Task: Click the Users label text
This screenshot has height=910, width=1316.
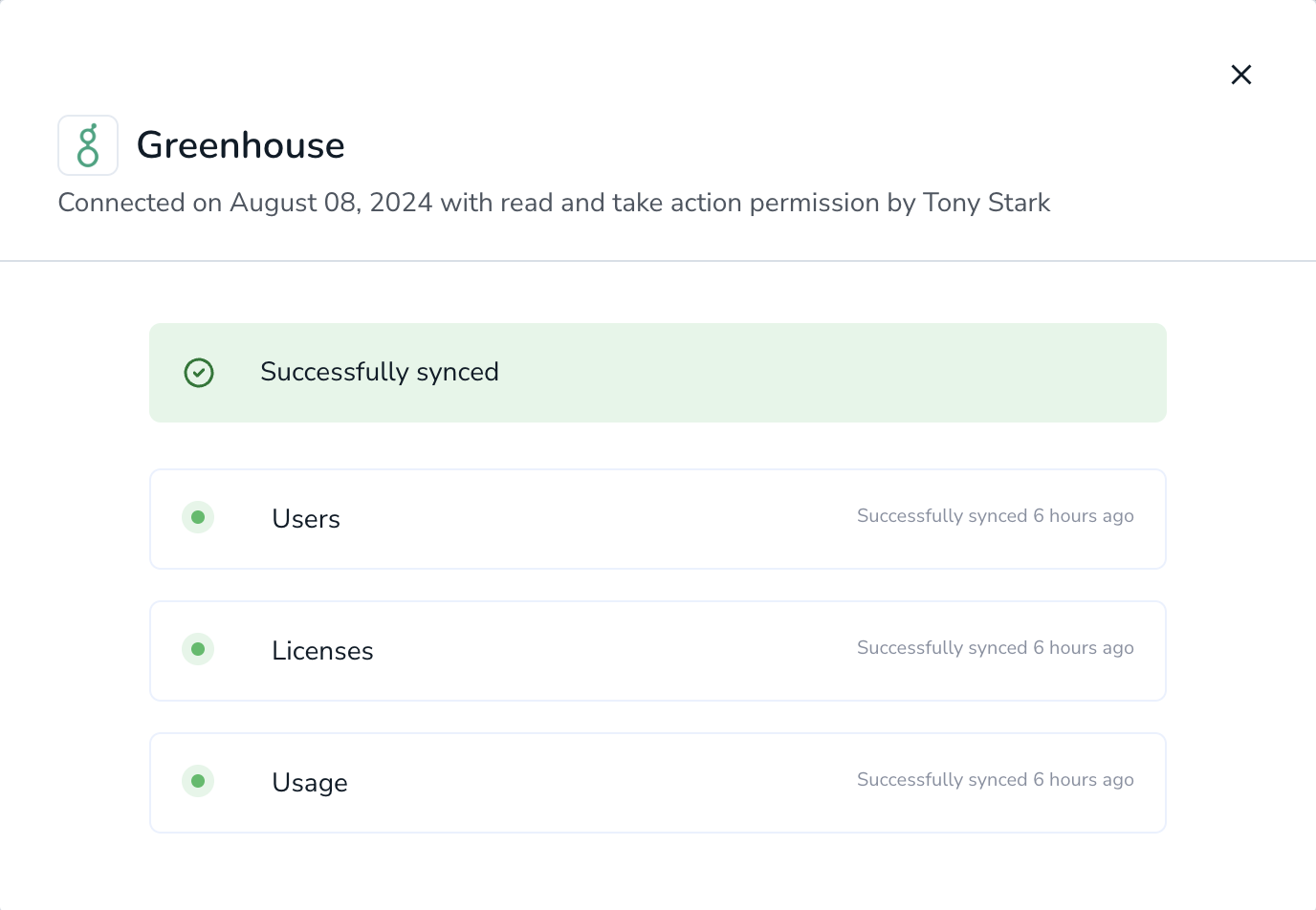Action: (306, 519)
